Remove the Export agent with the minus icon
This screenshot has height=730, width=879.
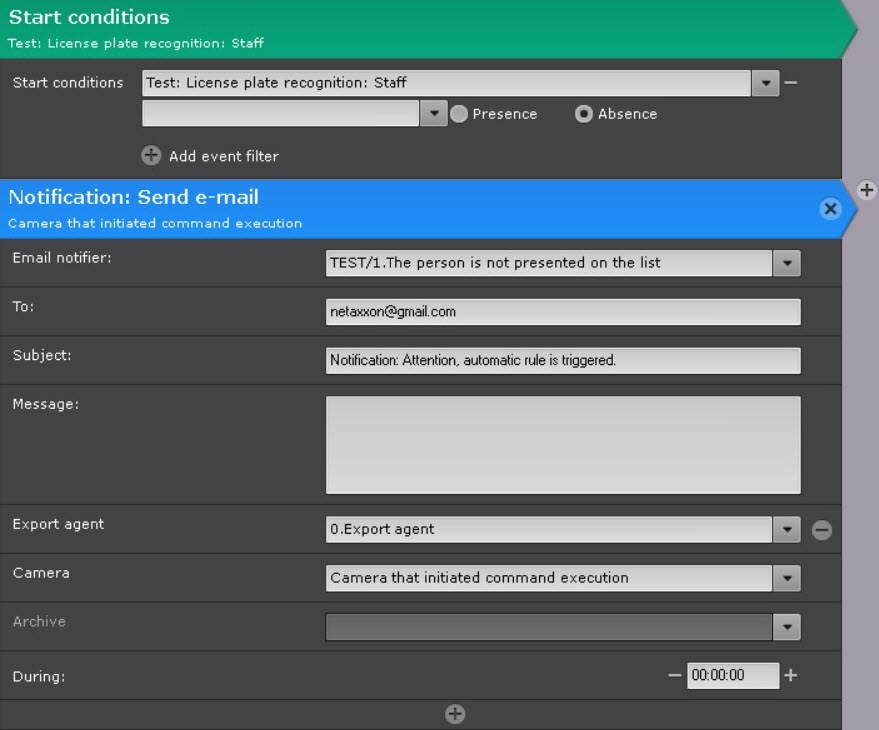coord(822,530)
